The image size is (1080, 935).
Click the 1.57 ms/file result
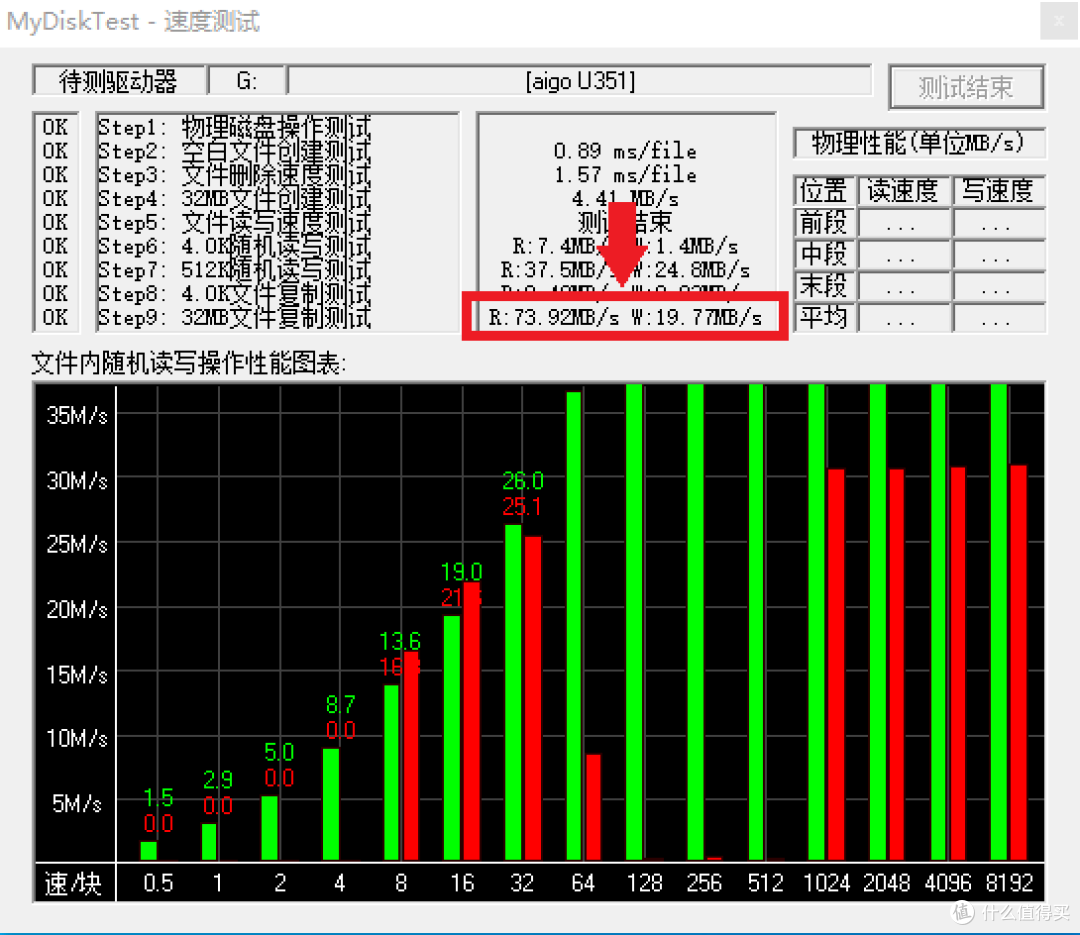tap(625, 175)
